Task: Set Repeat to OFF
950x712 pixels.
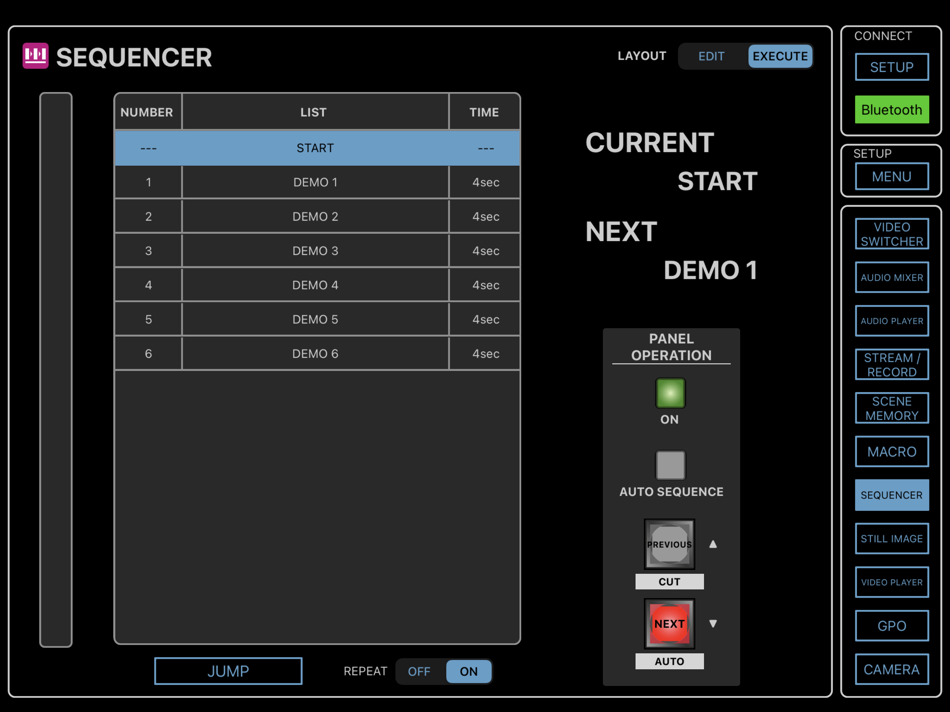Action: point(419,671)
